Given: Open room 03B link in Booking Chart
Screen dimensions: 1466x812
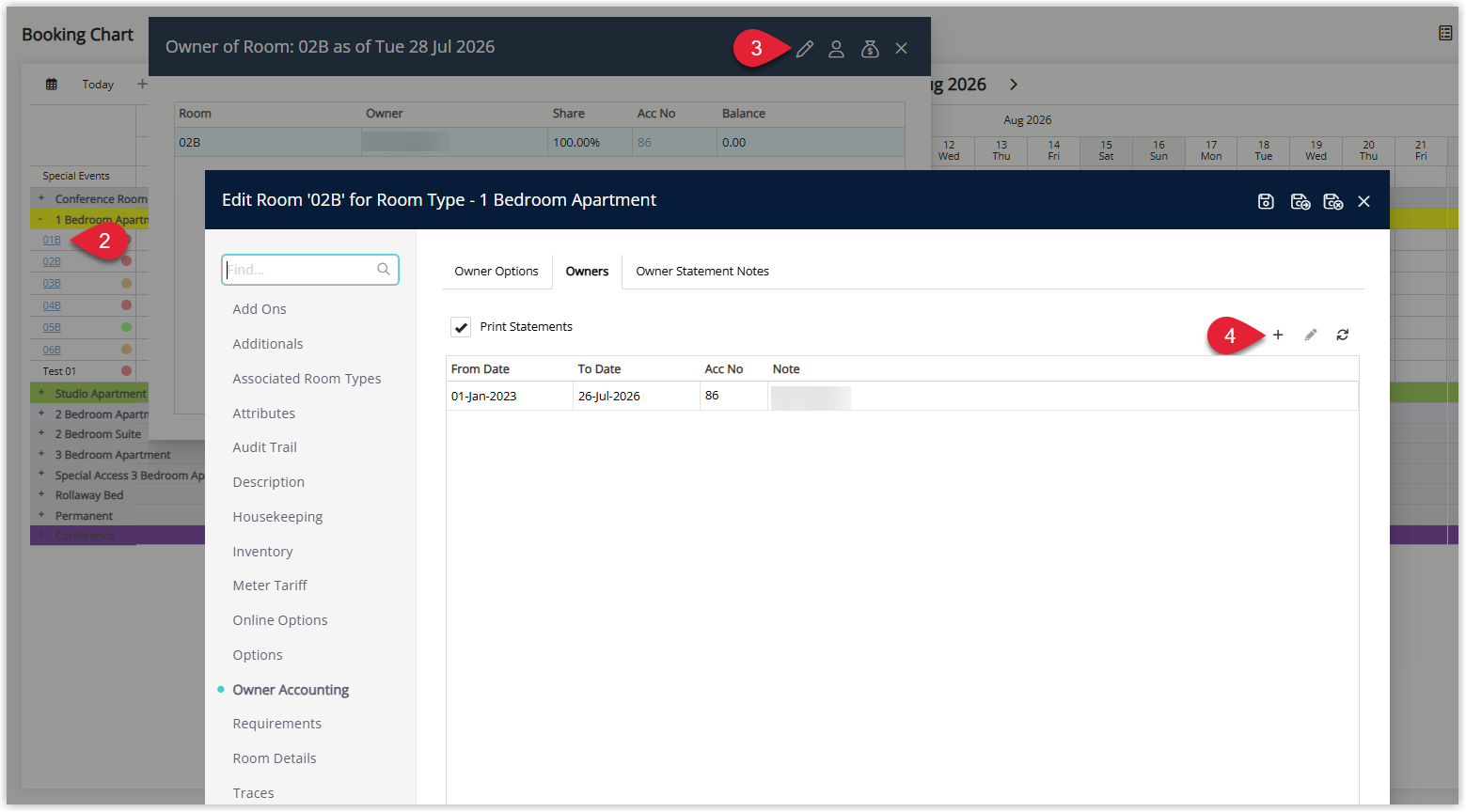Looking at the screenshot, I should 52,284.
